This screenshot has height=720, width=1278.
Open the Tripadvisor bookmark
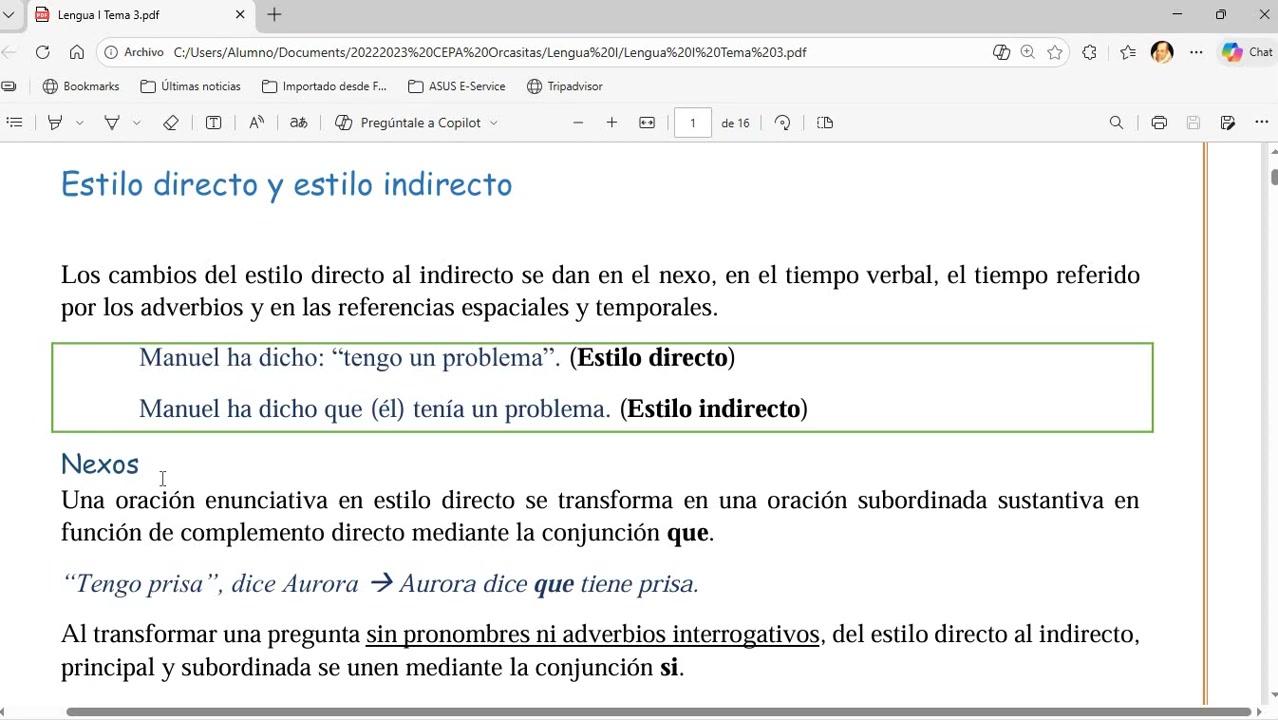click(x=564, y=86)
